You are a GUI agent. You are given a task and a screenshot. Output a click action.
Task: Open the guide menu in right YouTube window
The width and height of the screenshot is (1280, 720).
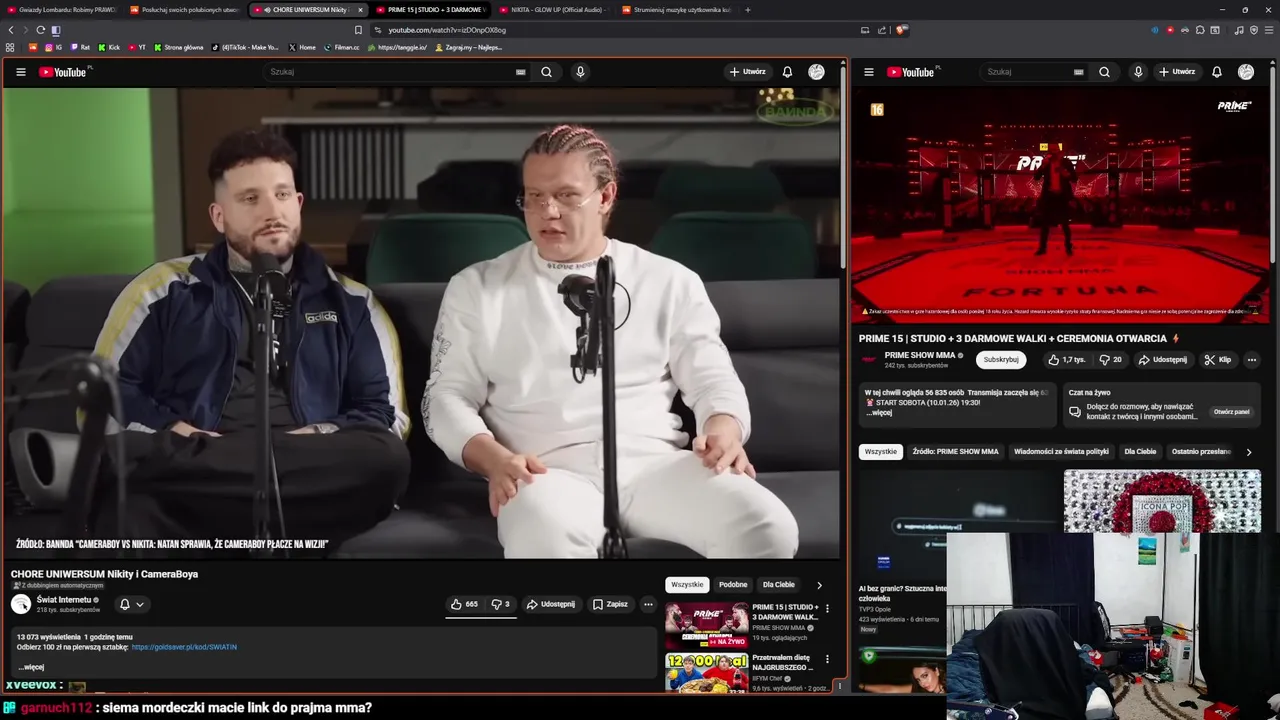pyautogui.click(x=869, y=72)
